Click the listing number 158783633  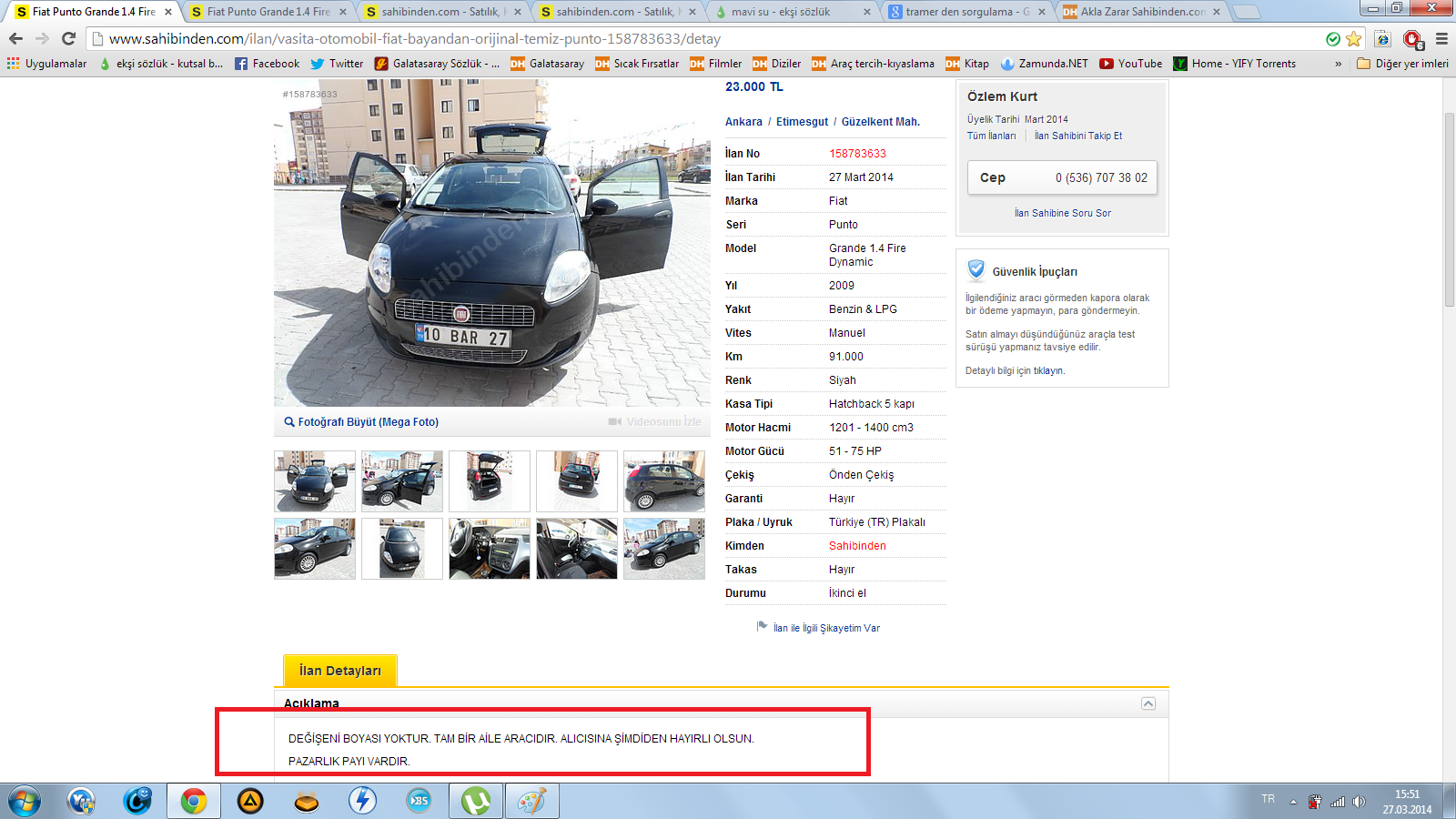(857, 154)
